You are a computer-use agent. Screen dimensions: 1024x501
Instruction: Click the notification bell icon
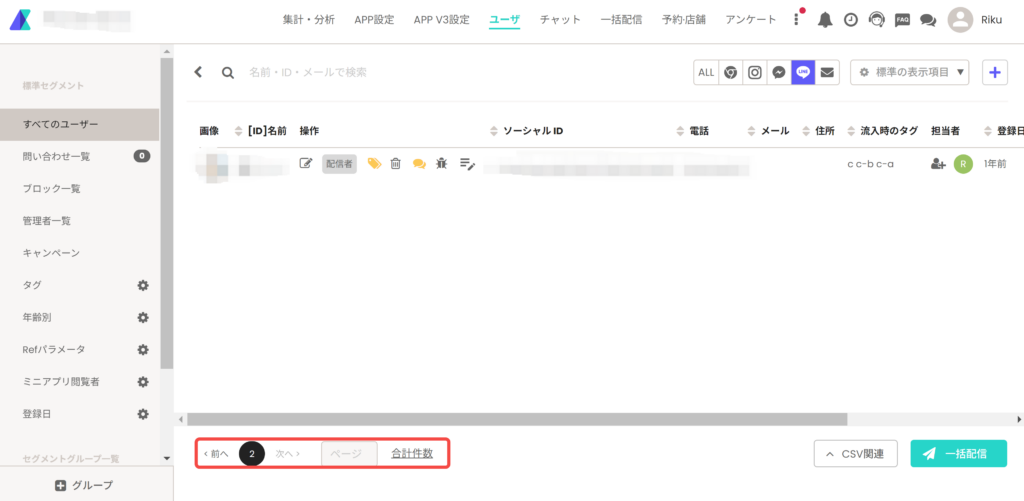(x=825, y=20)
